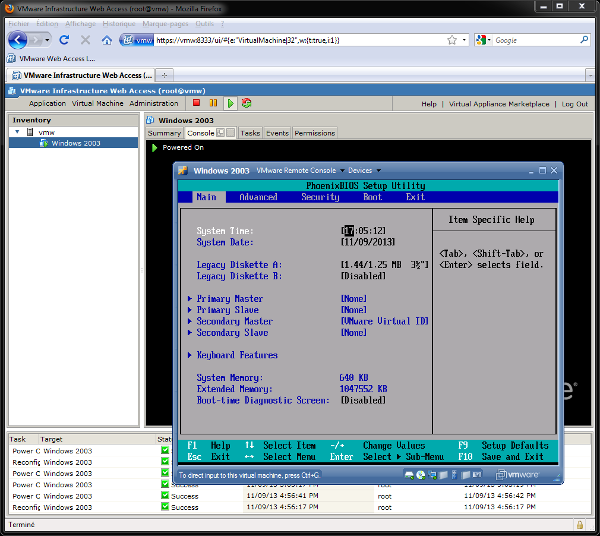Image resolution: width=600 pixels, height=536 pixels.
Task: Click the rightmost device status icon in Remote Console
Action: (x=477, y=475)
